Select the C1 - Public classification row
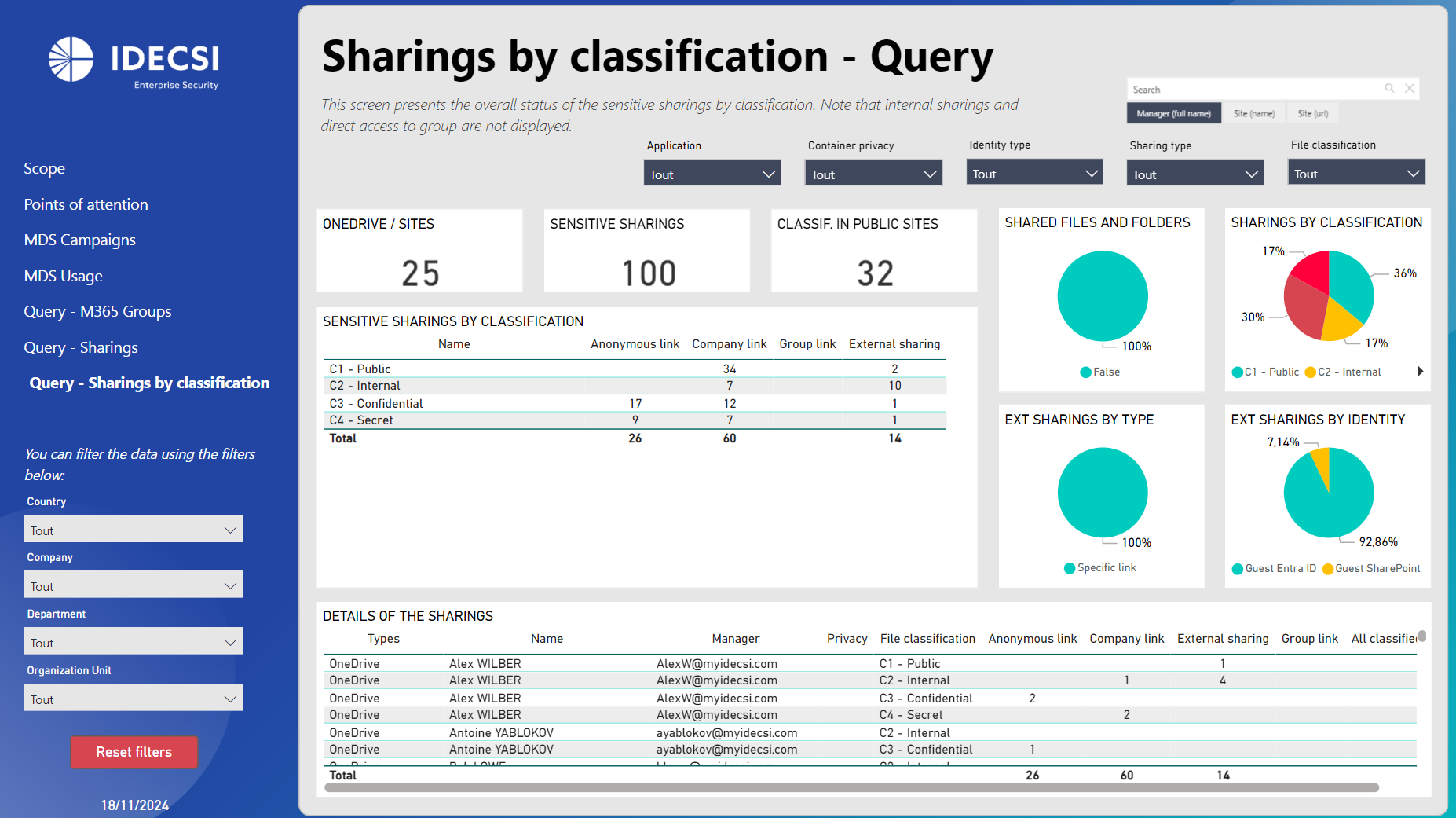 coord(635,369)
